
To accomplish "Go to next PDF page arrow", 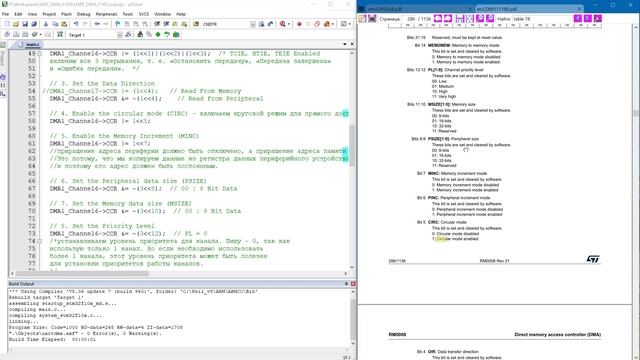I will tap(448, 18).
